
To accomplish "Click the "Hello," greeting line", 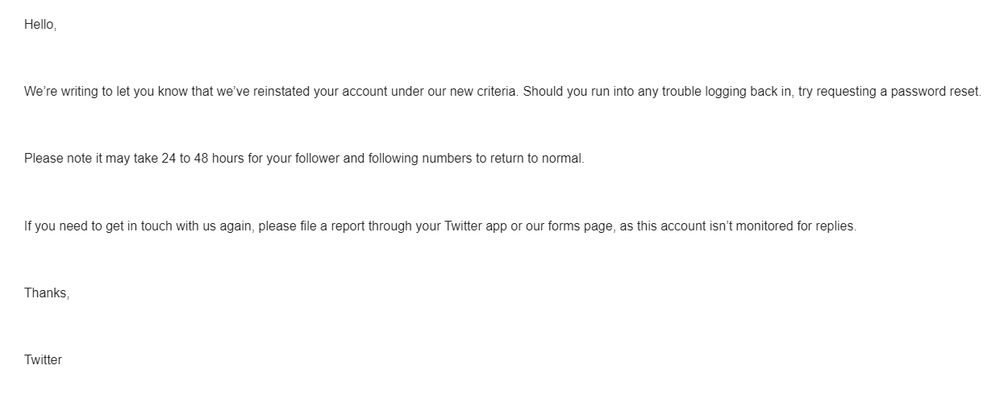I will [x=40, y=25].
